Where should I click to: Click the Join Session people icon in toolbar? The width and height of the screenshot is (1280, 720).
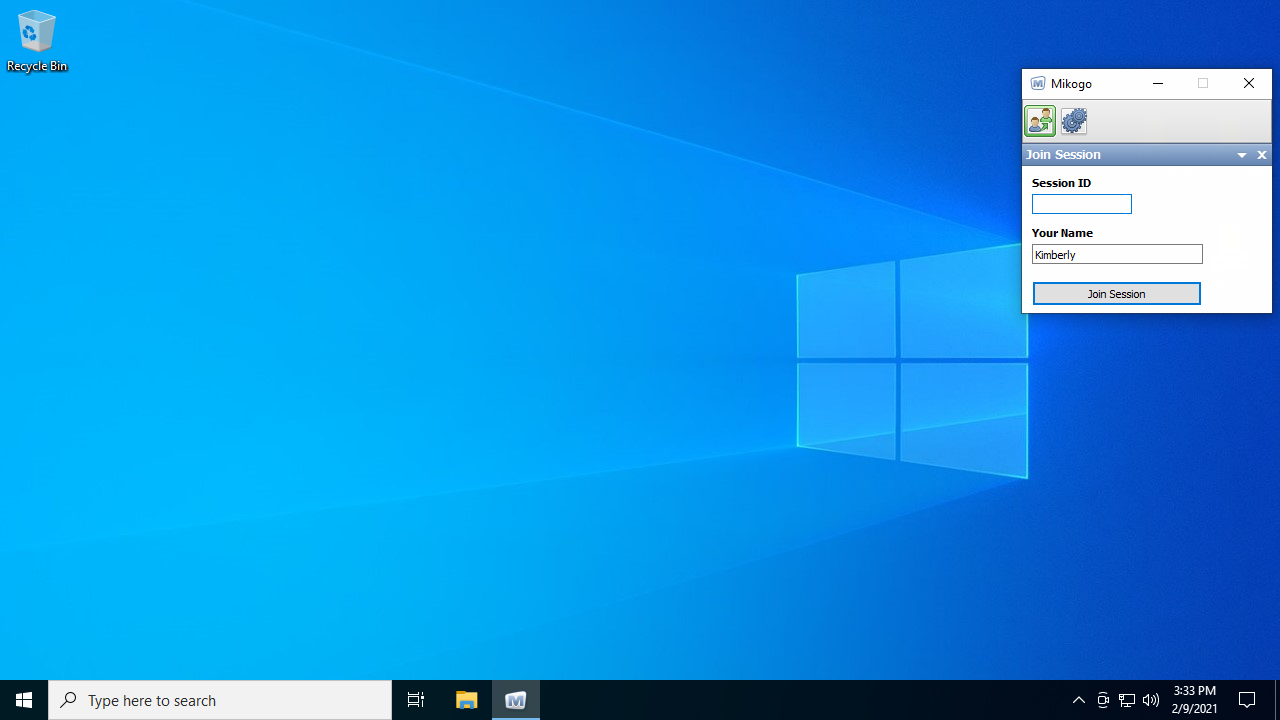click(1040, 121)
